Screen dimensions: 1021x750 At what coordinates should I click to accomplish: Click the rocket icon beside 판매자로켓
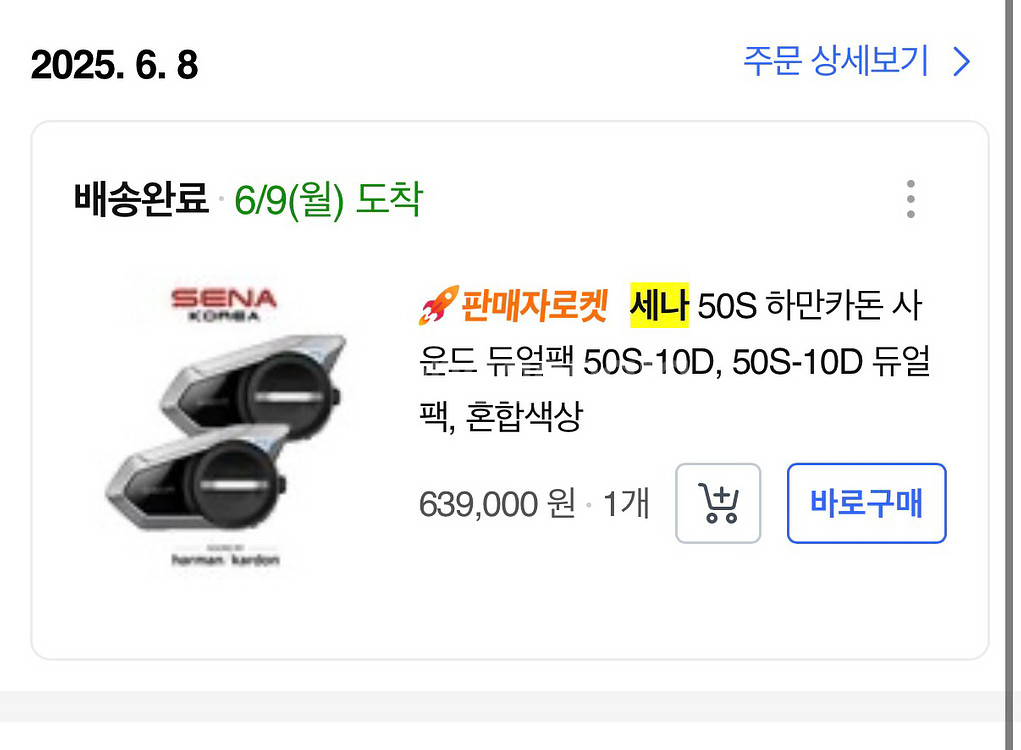(x=437, y=306)
